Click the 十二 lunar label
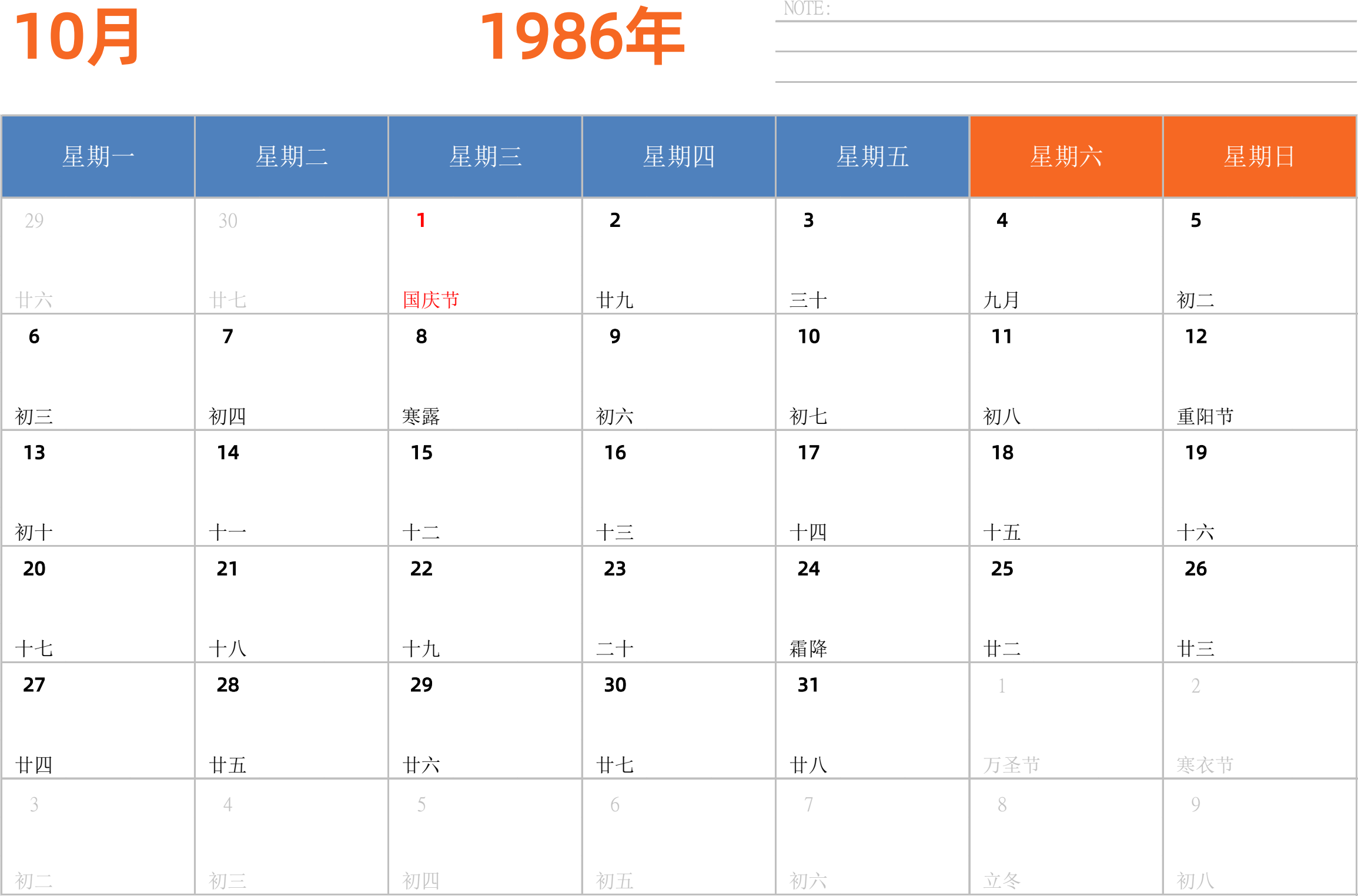 (421, 533)
